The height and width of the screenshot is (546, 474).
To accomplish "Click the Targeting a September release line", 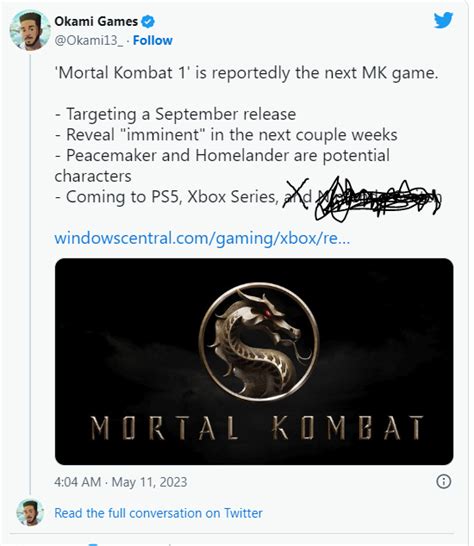I will (176, 114).
